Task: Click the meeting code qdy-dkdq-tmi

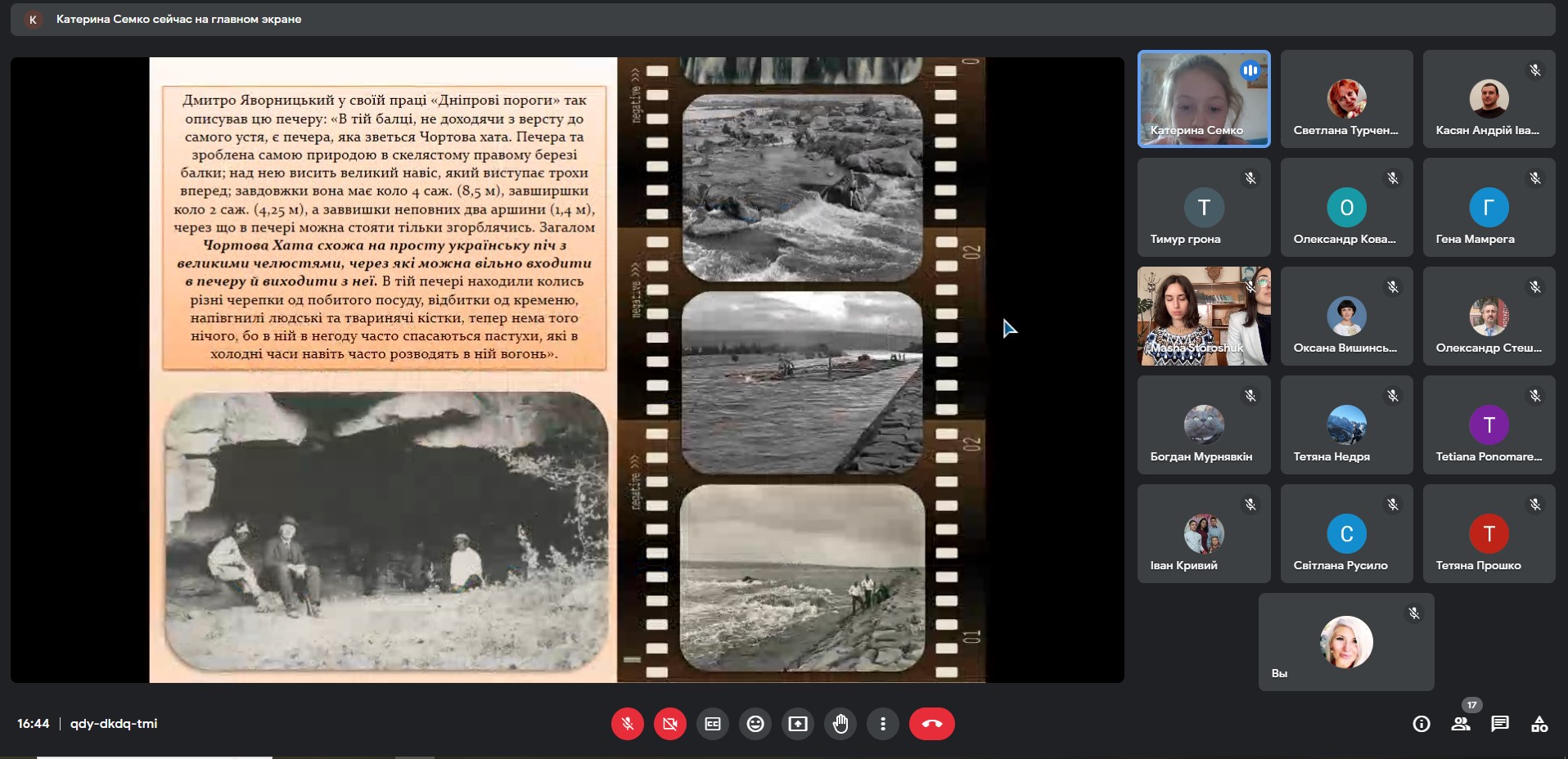Action: click(114, 724)
